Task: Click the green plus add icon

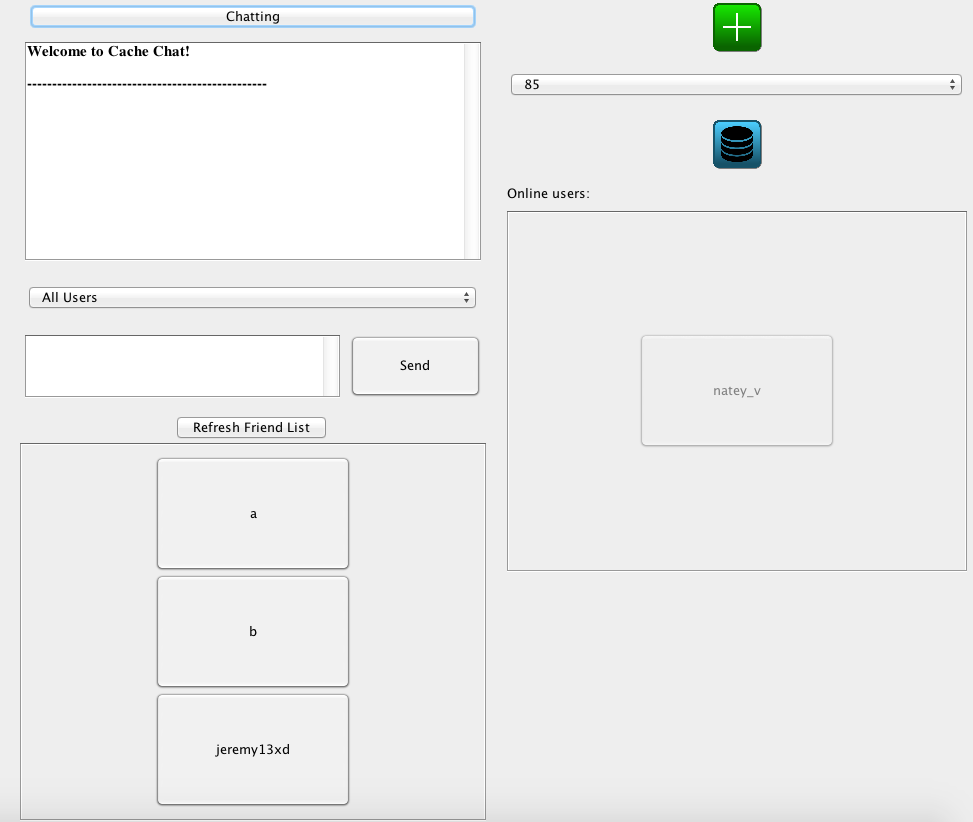Action: [737, 28]
